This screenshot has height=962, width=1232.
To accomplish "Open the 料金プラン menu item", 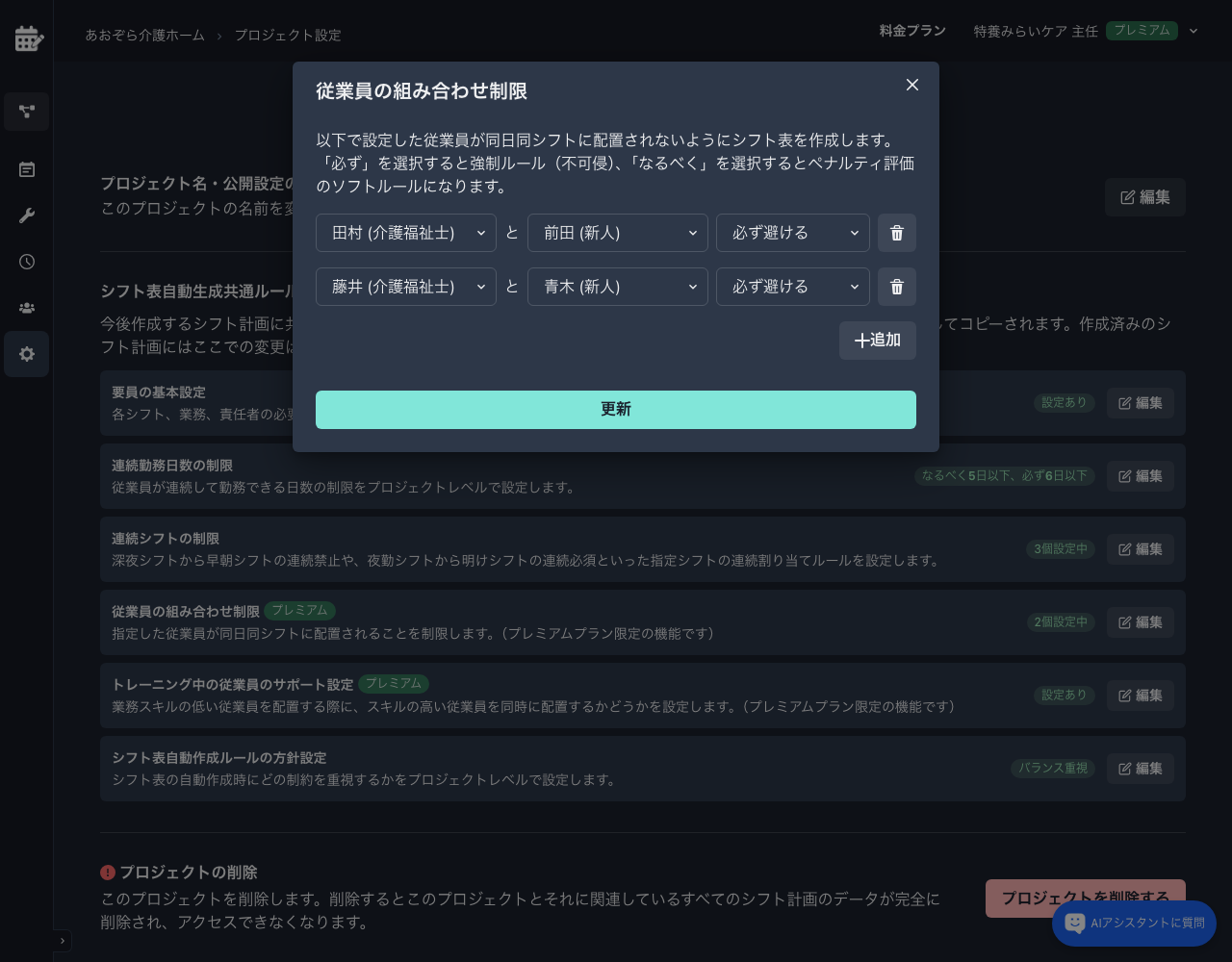I will [912, 30].
